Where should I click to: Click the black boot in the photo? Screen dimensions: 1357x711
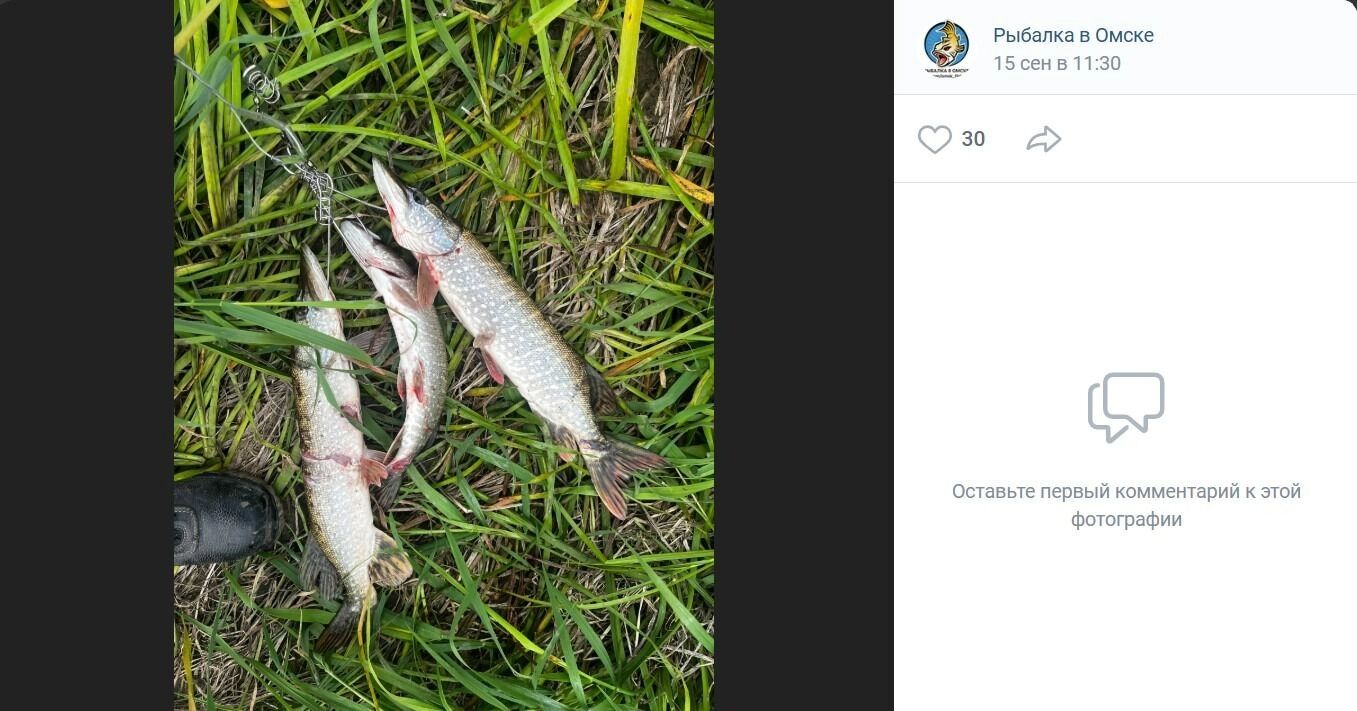[x=223, y=517]
